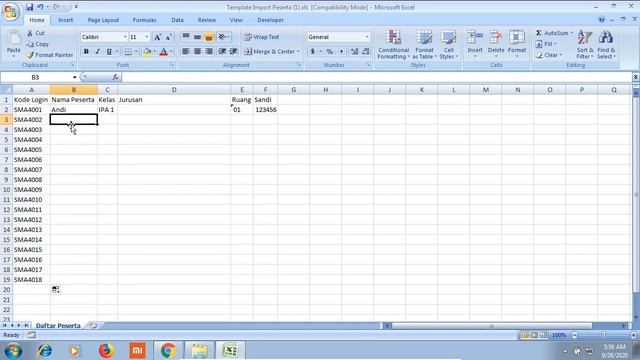Image resolution: width=640 pixels, height=360 pixels.
Task: Increase decimal places
Action: click(354, 51)
